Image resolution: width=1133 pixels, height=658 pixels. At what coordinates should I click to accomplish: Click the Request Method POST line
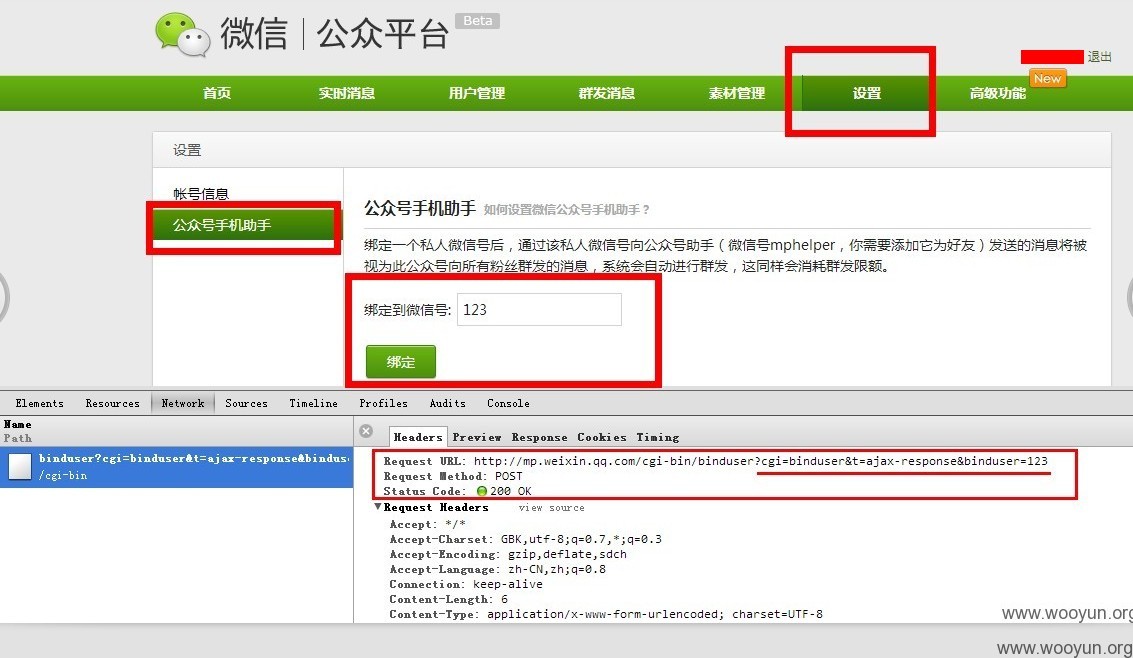click(x=453, y=476)
